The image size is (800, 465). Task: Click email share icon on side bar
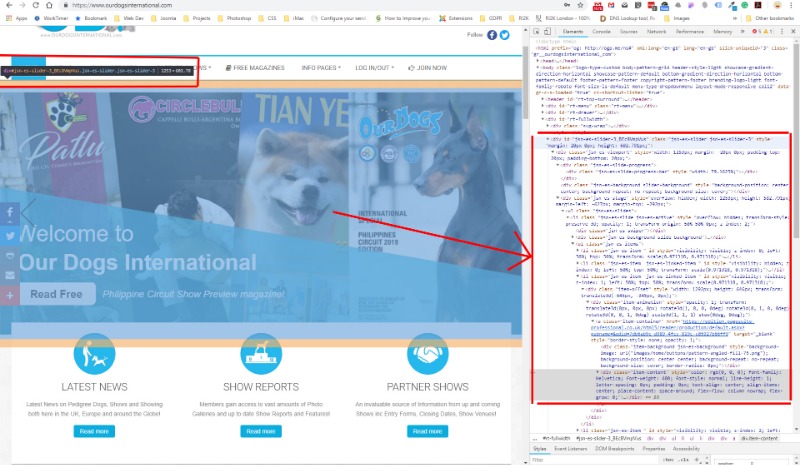click(x=10, y=276)
